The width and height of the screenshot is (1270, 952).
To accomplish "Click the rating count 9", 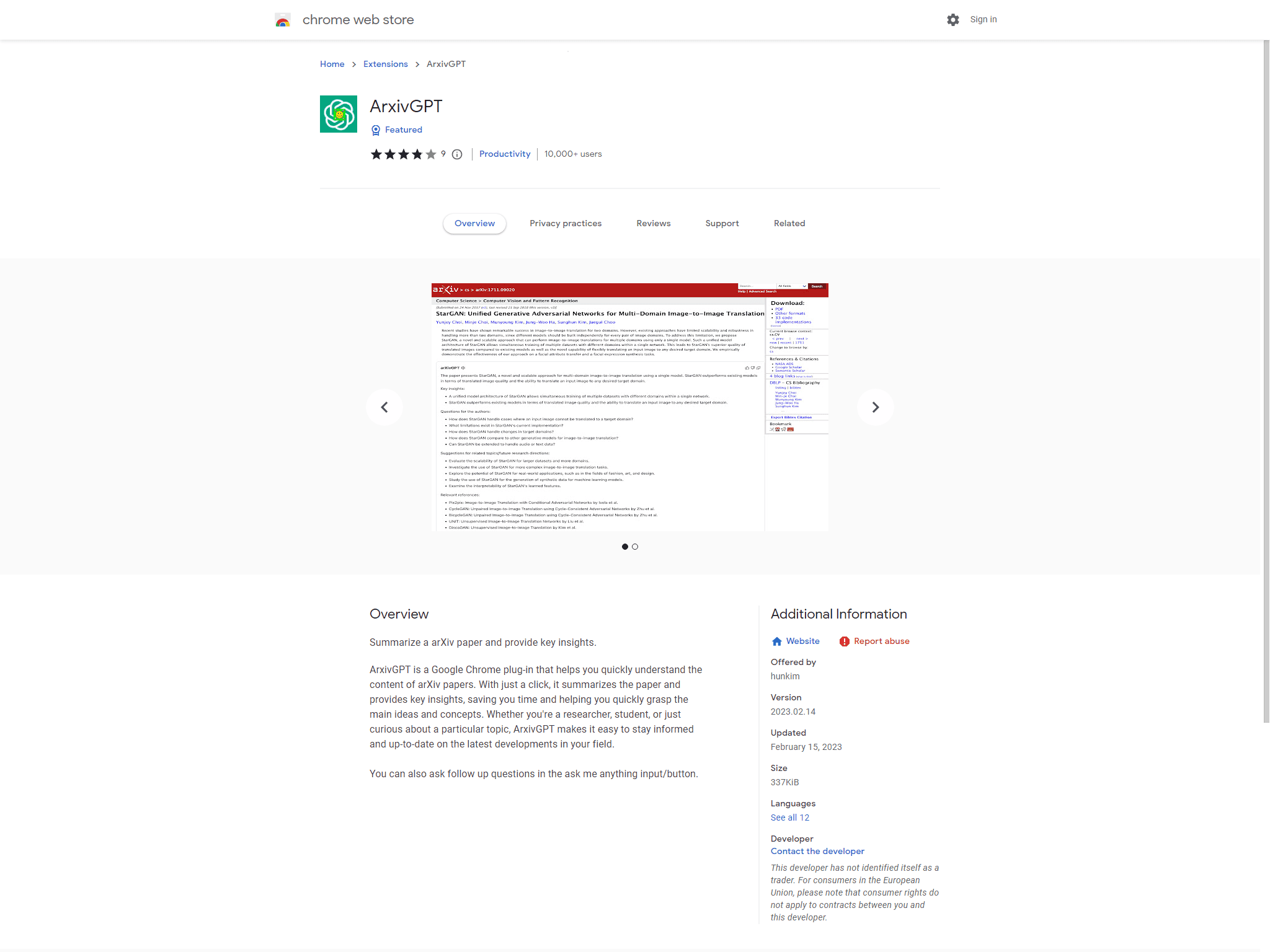I will coord(443,154).
